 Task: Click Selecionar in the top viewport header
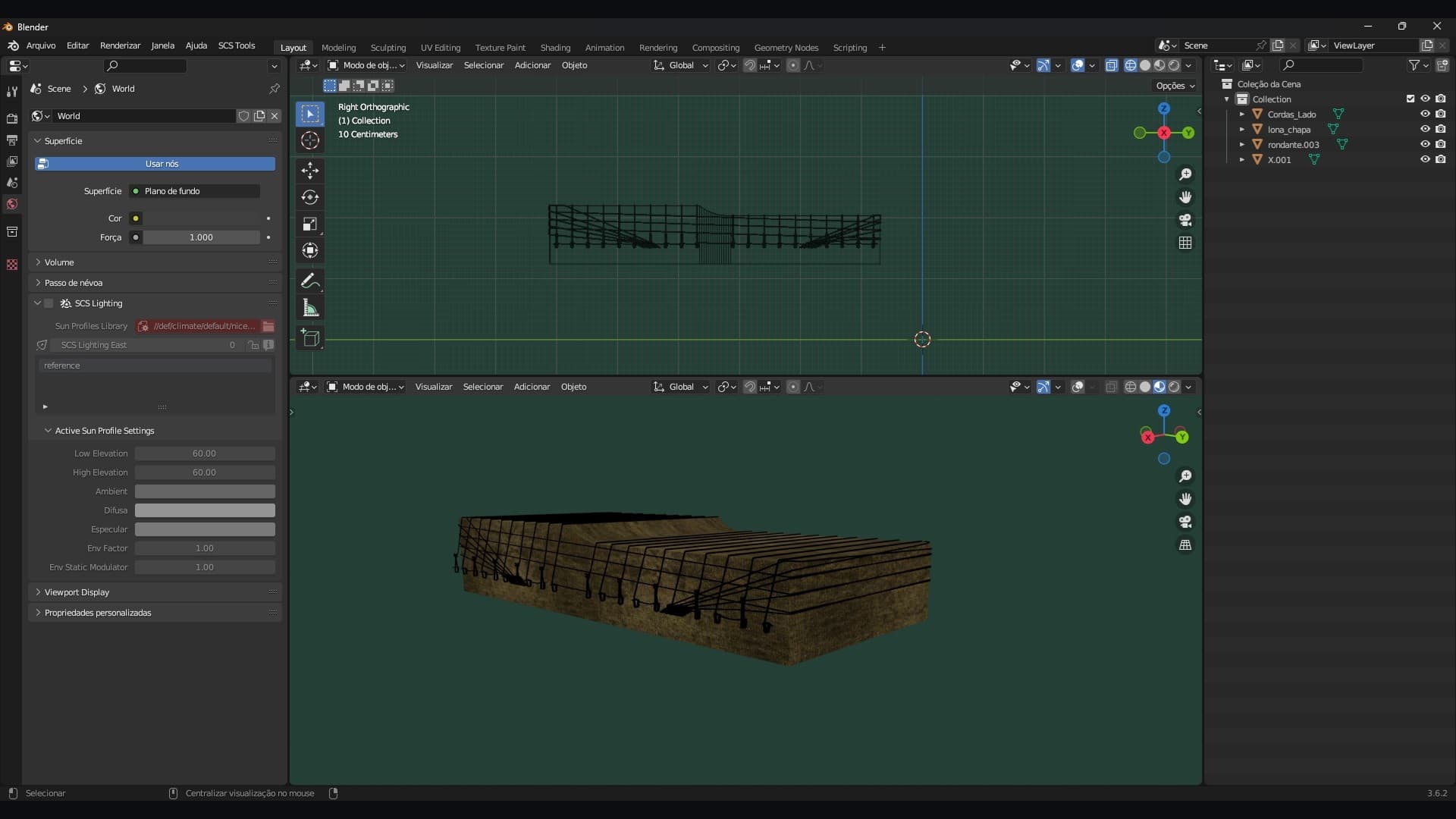coord(484,65)
